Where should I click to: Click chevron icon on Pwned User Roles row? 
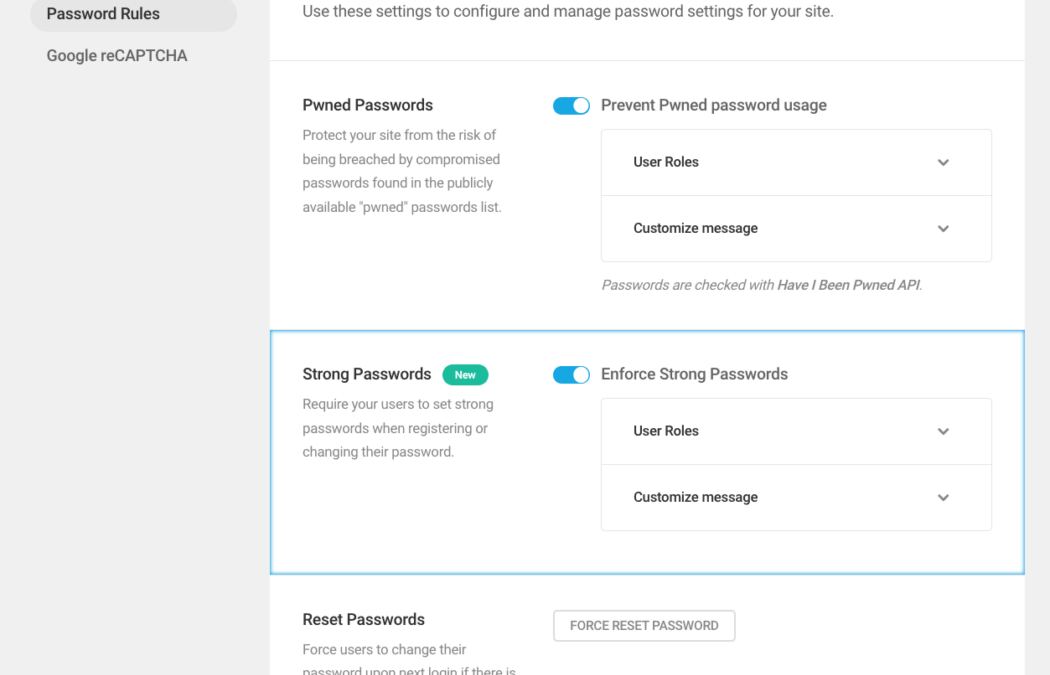click(942, 161)
